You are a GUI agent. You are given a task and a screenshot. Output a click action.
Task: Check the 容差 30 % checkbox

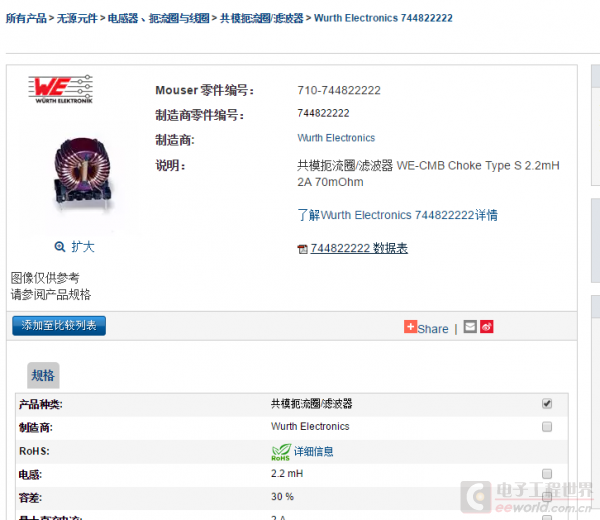pyautogui.click(x=547, y=497)
